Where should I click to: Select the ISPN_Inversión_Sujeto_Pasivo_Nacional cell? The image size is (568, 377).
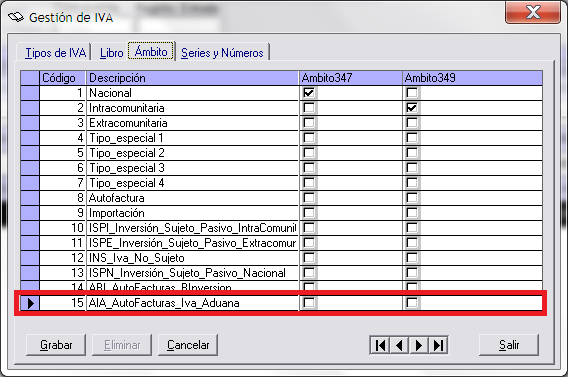pos(192,273)
